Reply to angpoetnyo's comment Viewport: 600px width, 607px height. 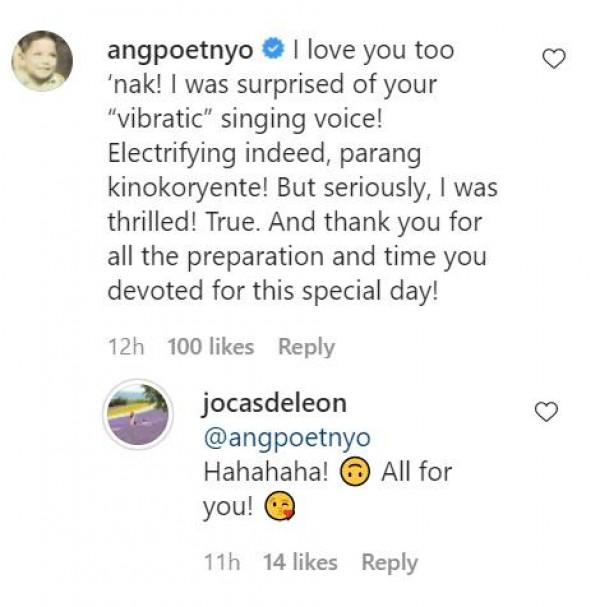pyautogui.click(x=306, y=347)
